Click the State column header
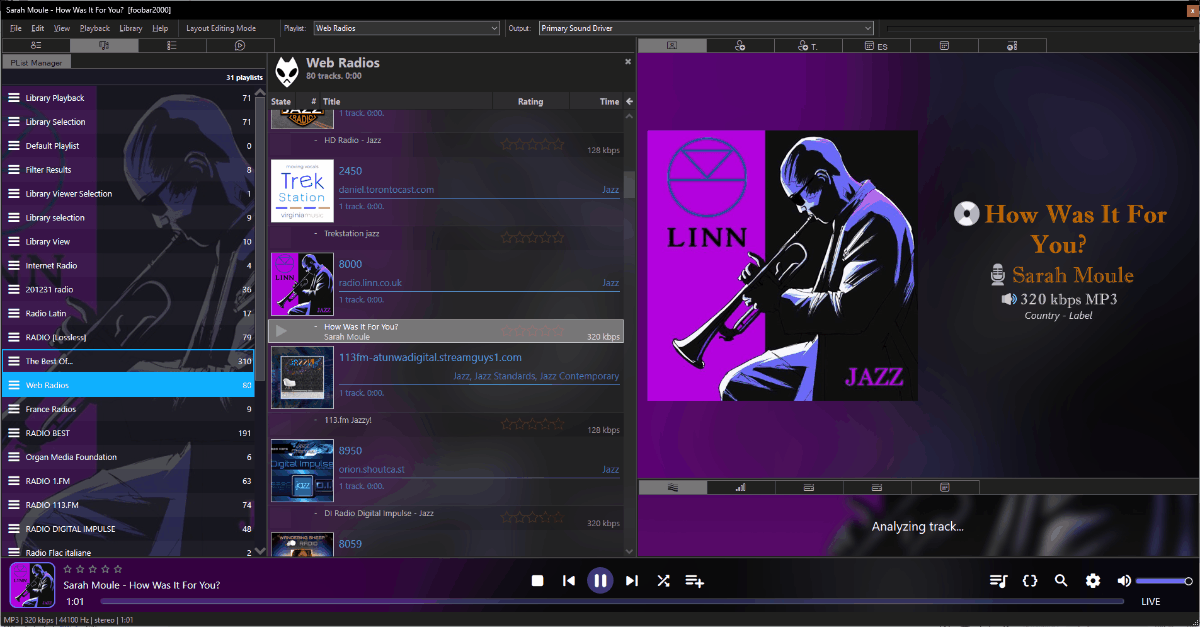This screenshot has height=627, width=1200. click(x=281, y=101)
